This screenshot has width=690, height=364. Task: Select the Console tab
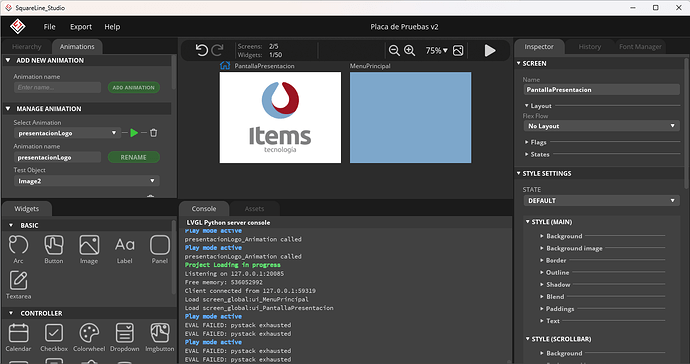tap(204, 209)
